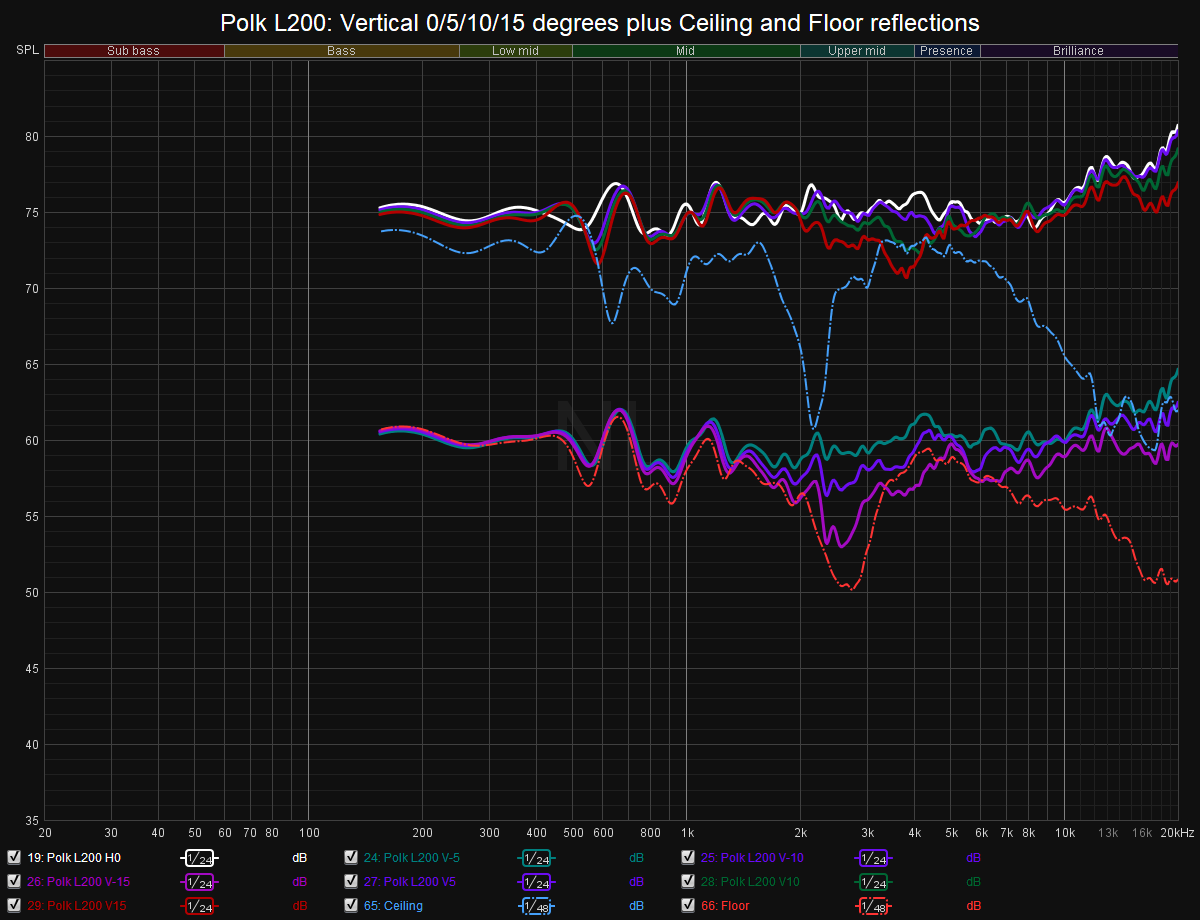This screenshot has height=920, width=1200.
Task: Click the legend label 25: Polk L200 V-10
Action: coord(752,857)
